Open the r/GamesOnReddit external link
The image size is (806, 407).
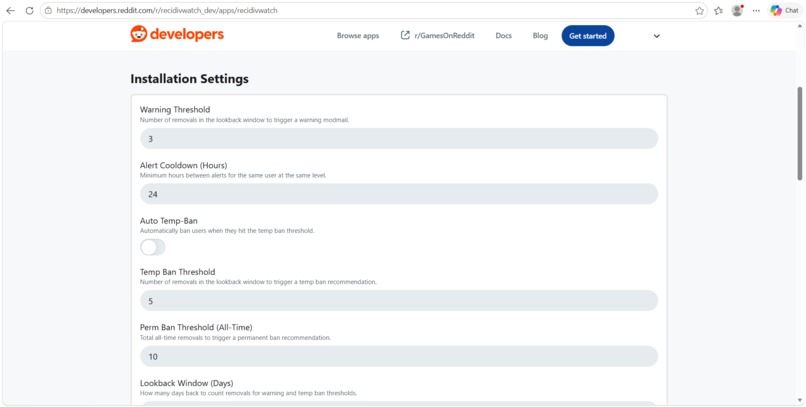437,35
